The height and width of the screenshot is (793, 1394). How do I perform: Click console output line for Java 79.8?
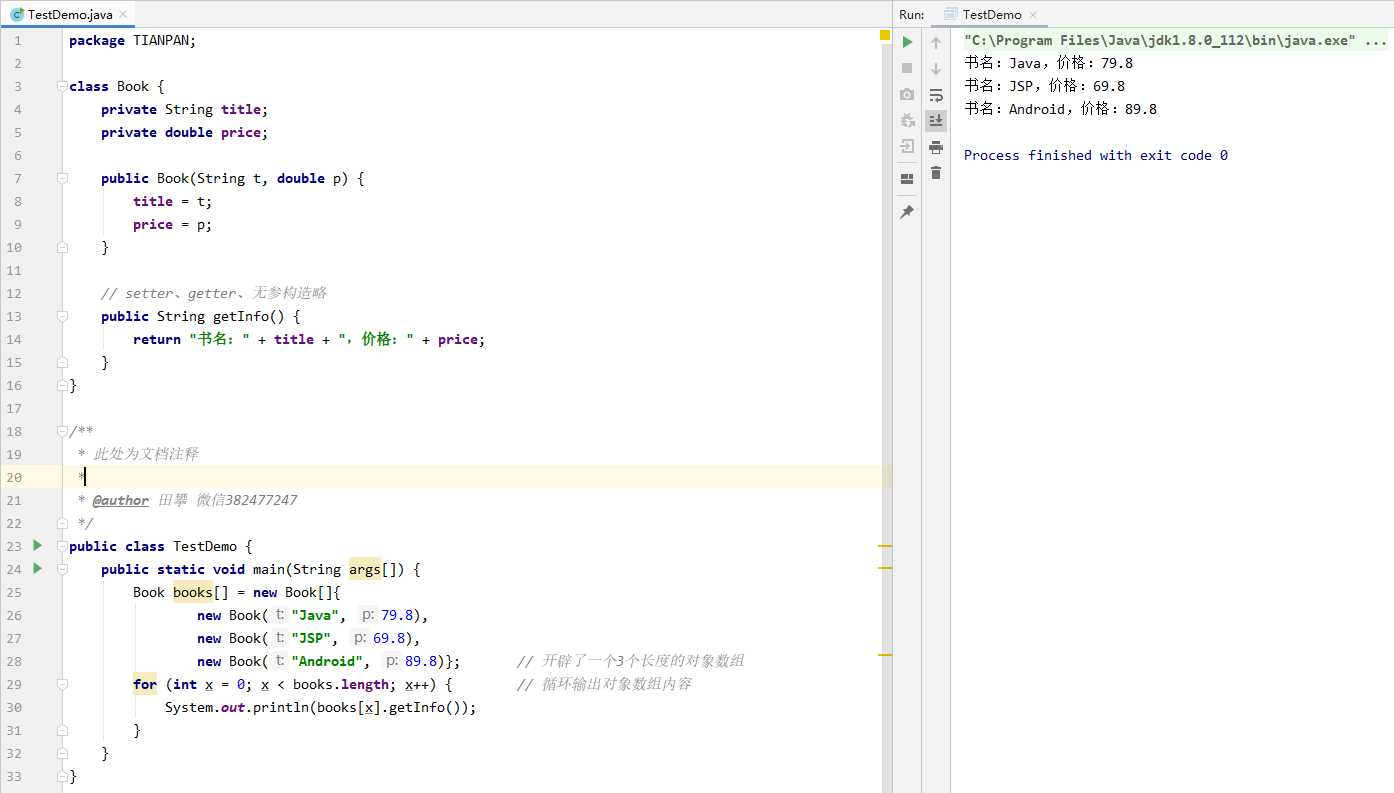(x=1048, y=63)
